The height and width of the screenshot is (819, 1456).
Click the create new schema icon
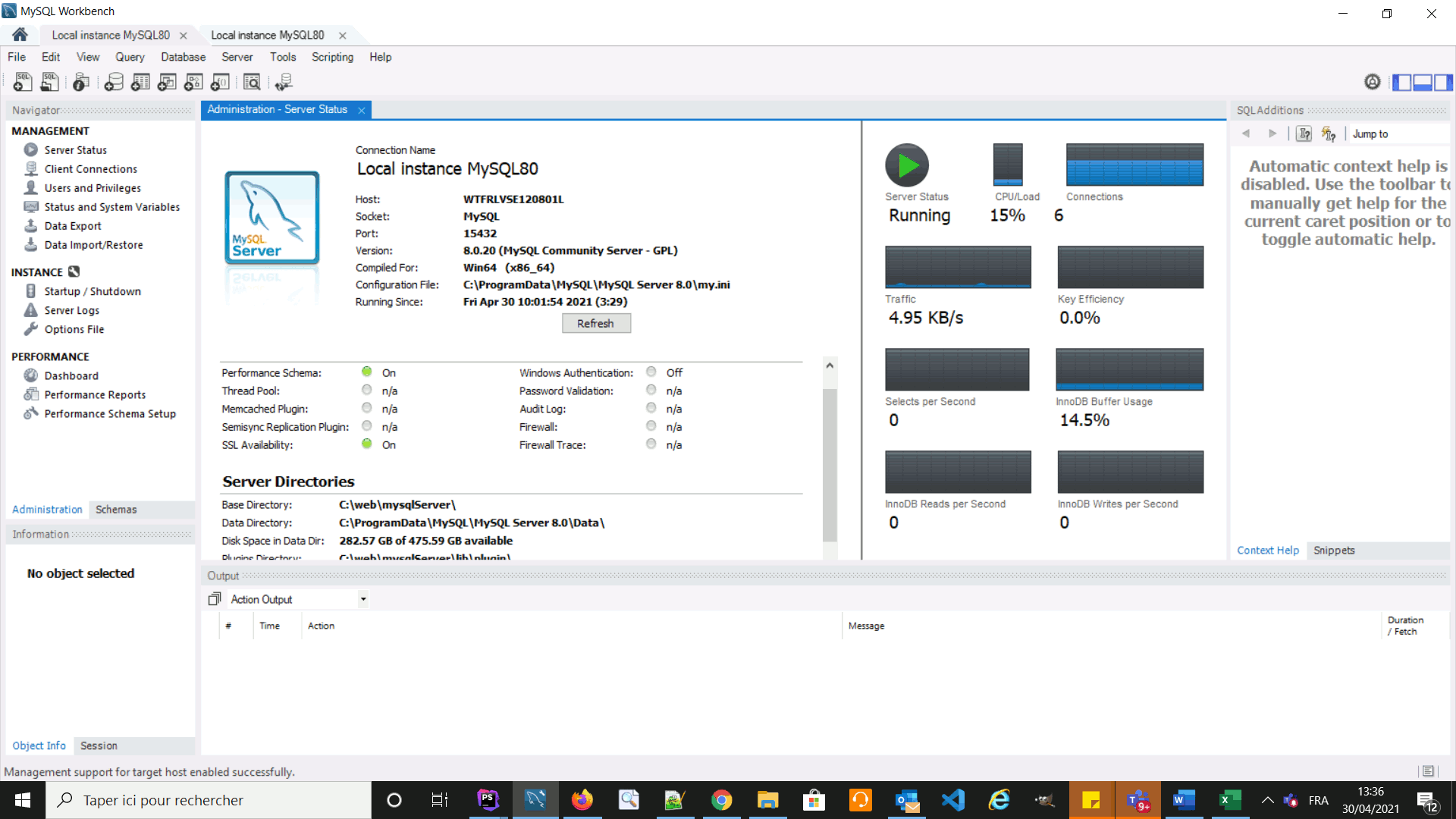click(114, 82)
